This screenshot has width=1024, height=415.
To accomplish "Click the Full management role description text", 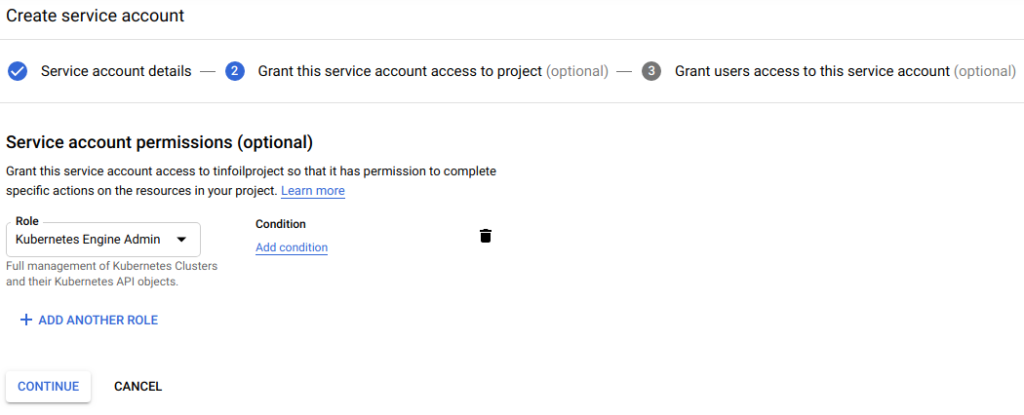I will 111,274.
